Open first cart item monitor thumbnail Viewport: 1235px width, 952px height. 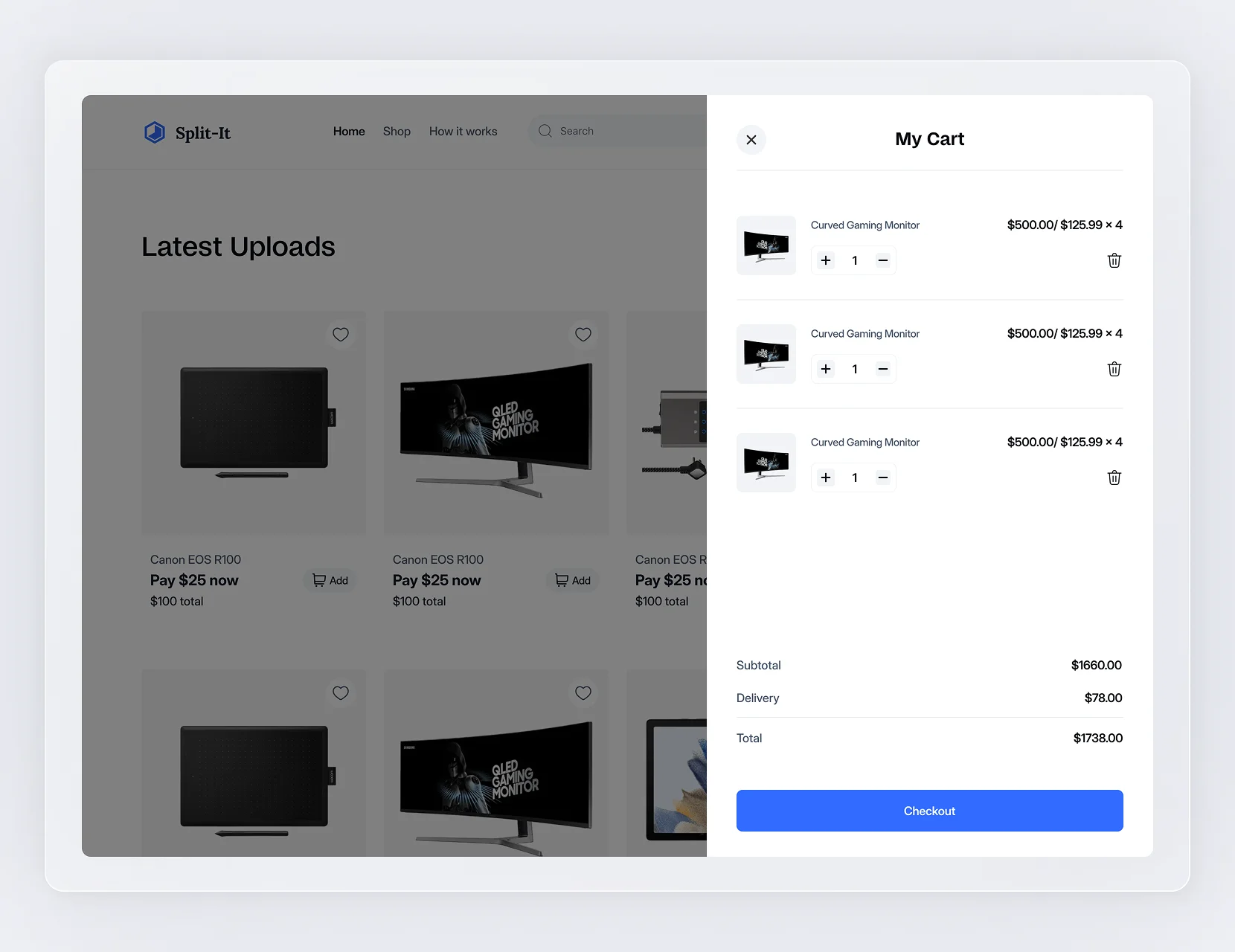(x=766, y=245)
